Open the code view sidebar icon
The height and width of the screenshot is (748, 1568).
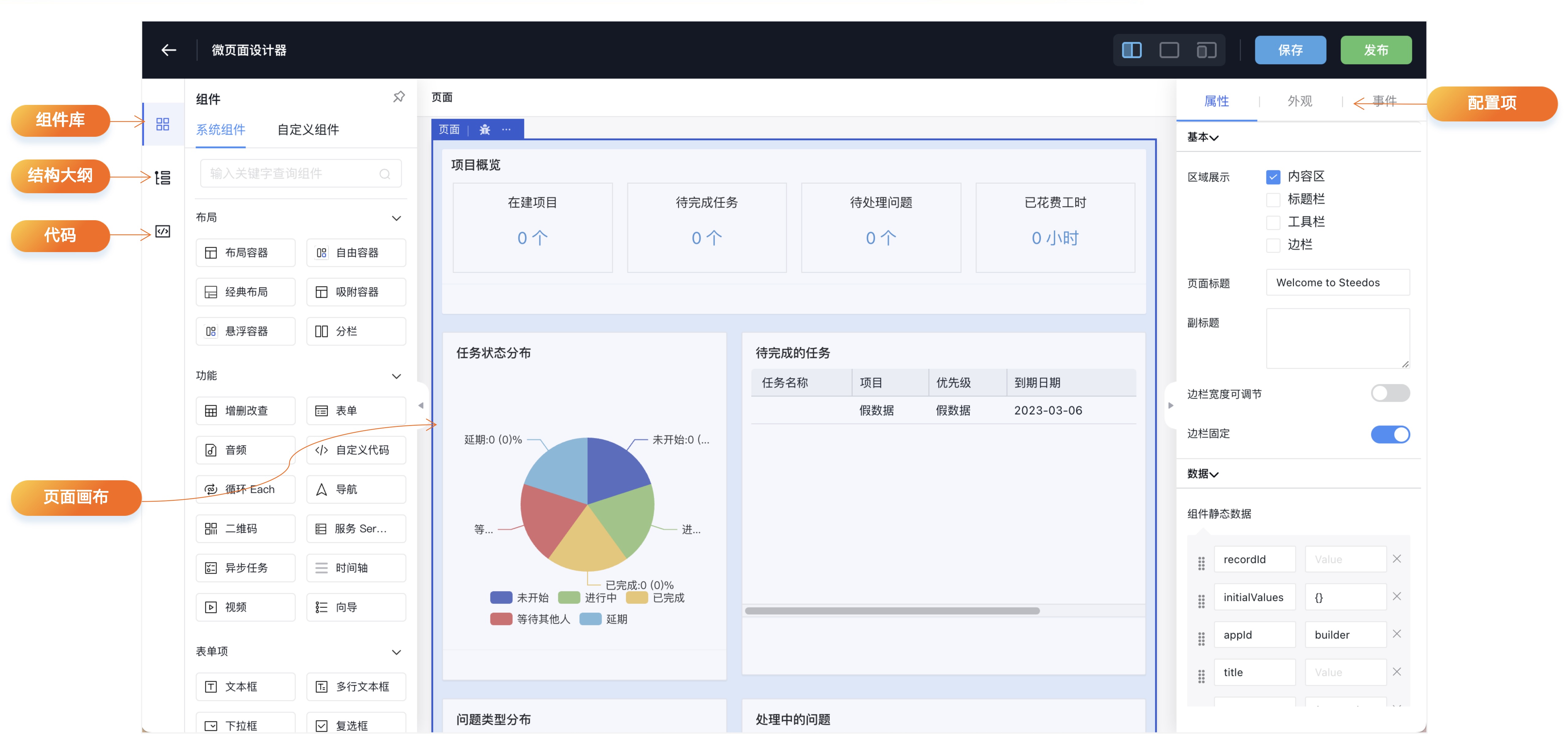coord(162,232)
